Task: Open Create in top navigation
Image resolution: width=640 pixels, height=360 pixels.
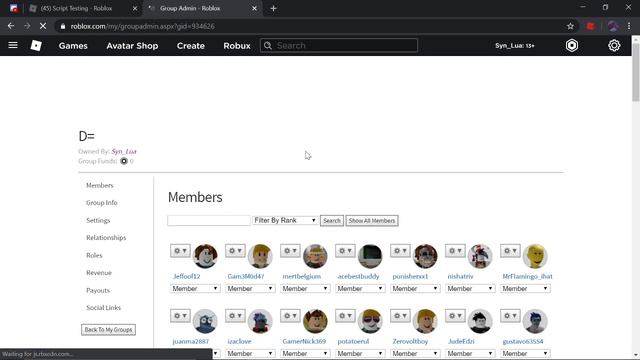Action: (191, 46)
